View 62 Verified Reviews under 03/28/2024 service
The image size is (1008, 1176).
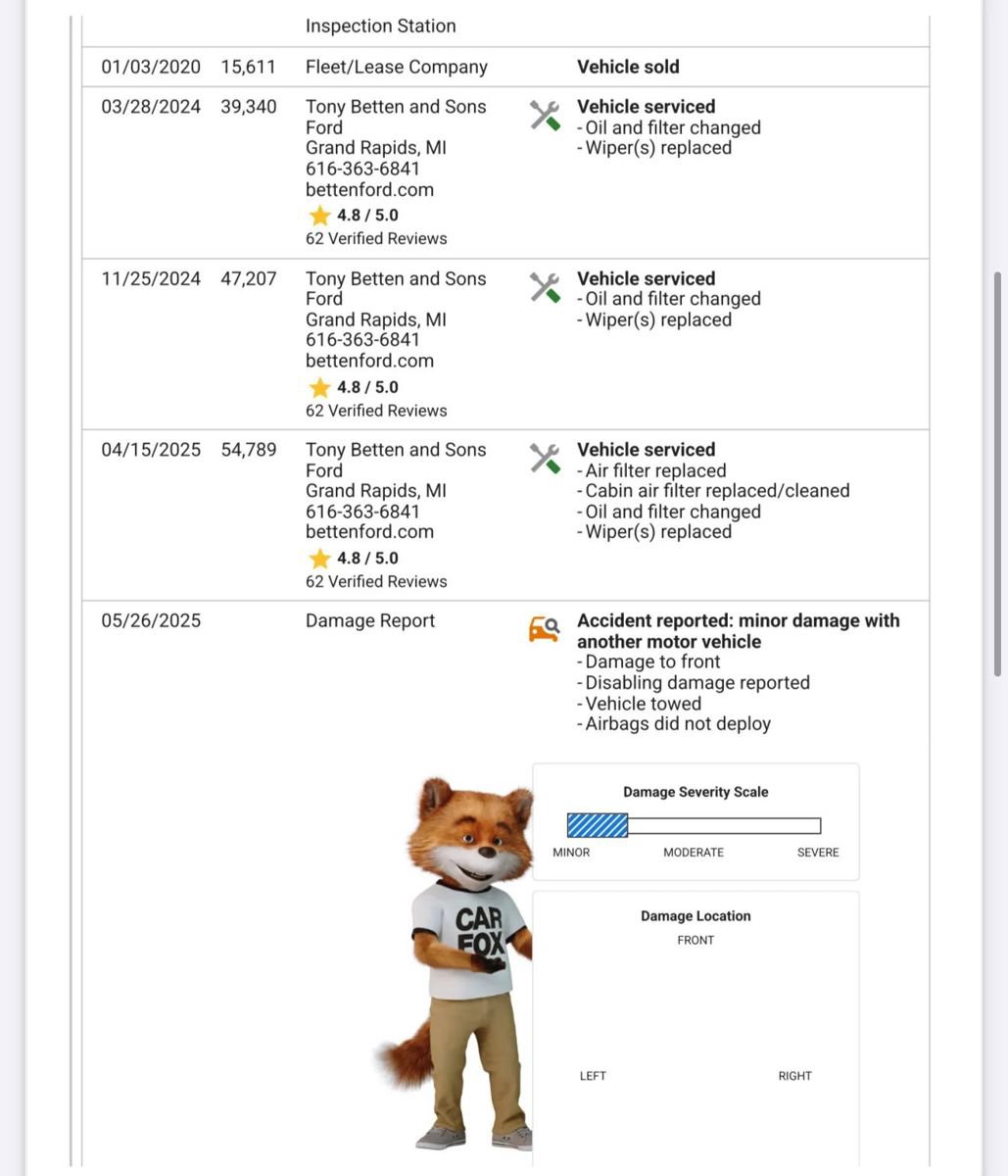pyautogui.click(x=376, y=239)
